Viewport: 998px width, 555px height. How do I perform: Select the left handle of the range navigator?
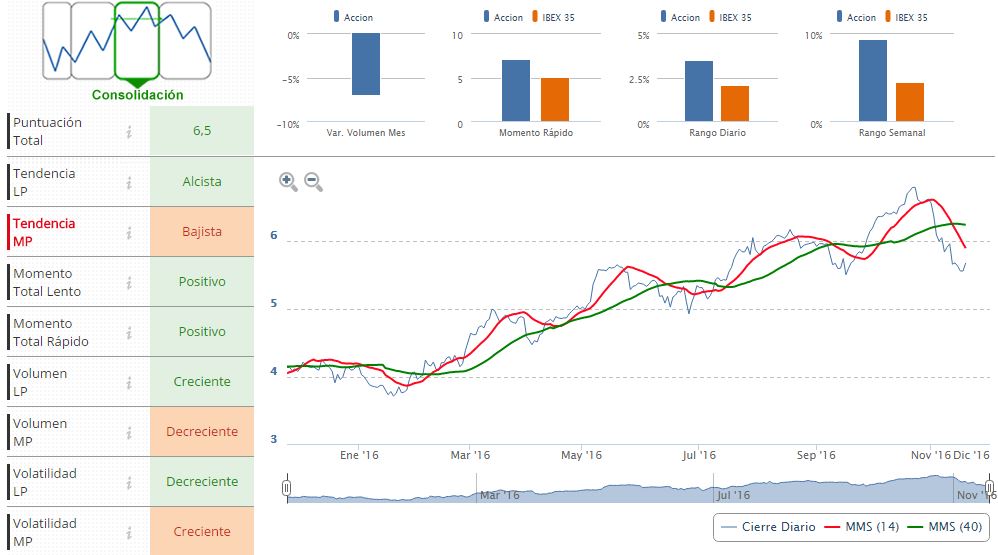(286, 488)
